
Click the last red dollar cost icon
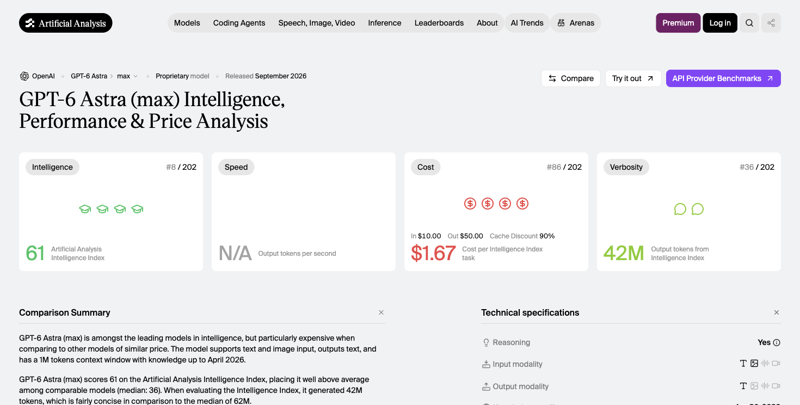pos(522,204)
